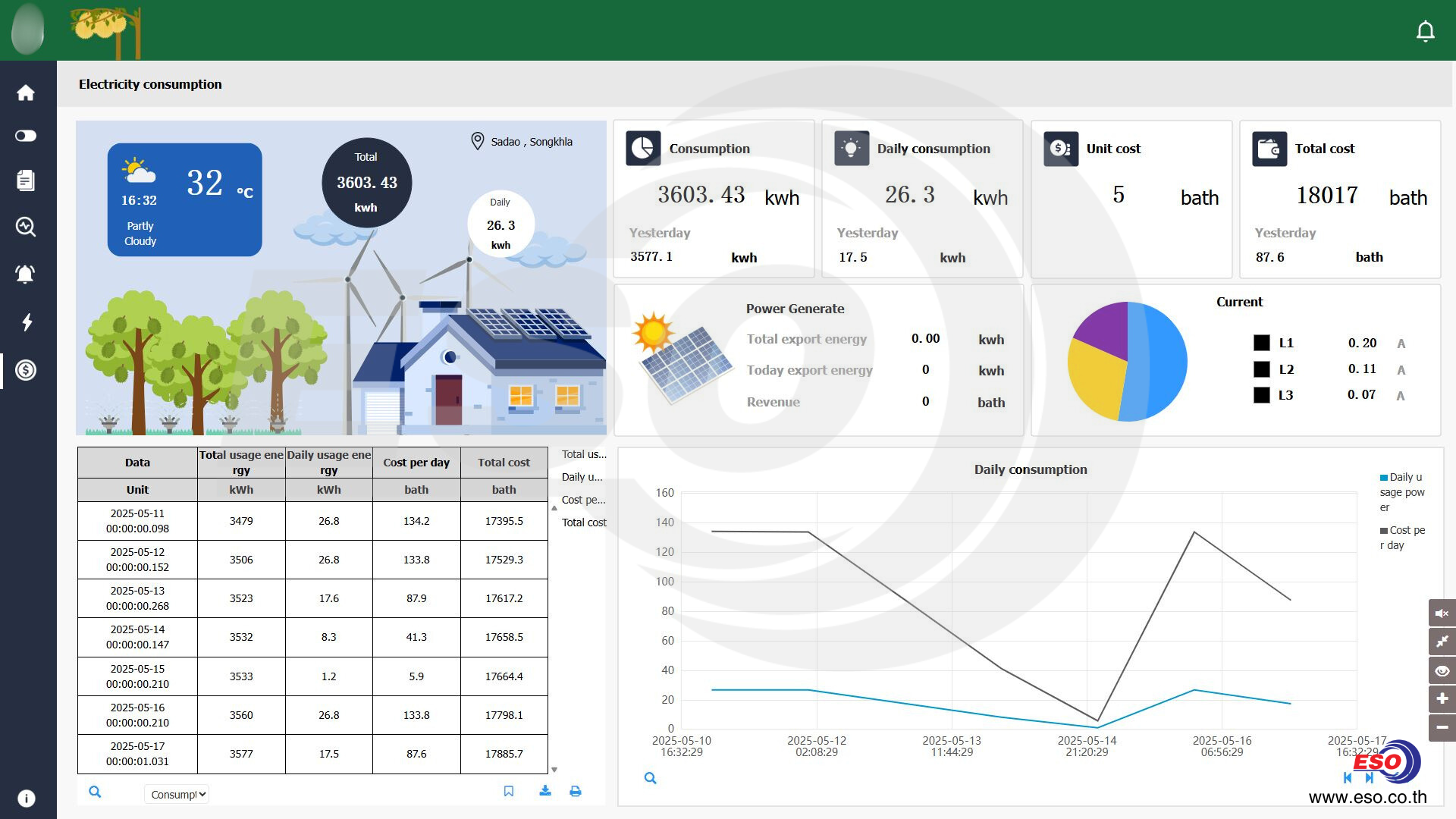Open the Consumption dropdown below the table
Viewport: 1456px width, 819px height.
[176, 794]
